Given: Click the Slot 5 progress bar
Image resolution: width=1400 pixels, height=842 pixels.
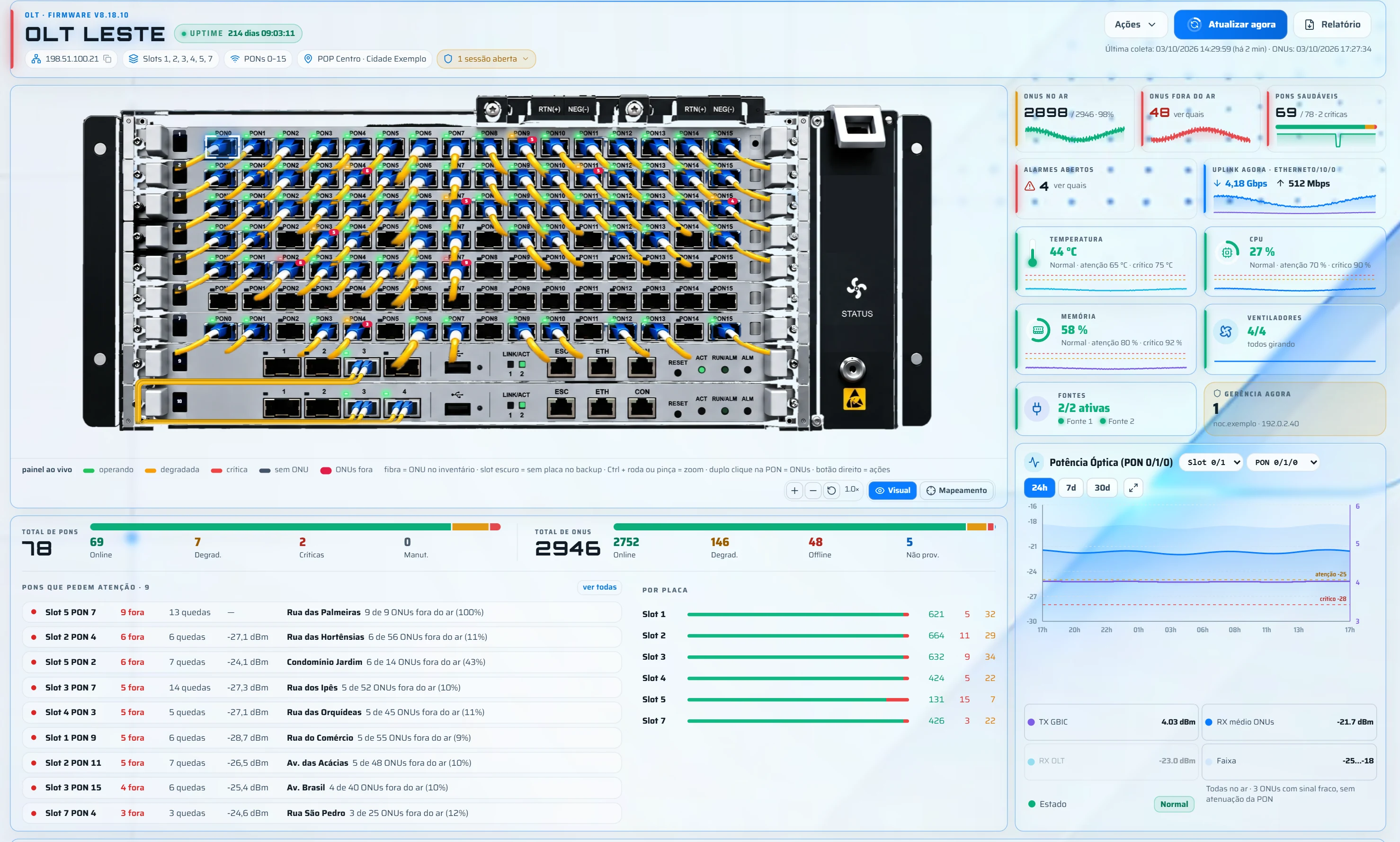Looking at the screenshot, I should click(798, 699).
